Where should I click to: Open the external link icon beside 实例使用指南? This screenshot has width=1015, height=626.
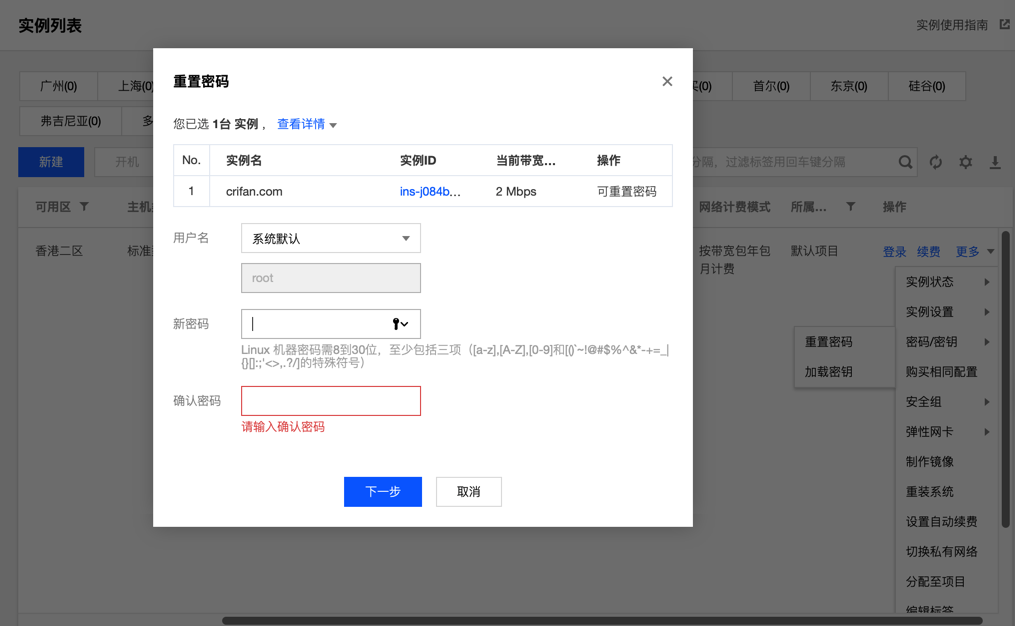tap(1004, 25)
